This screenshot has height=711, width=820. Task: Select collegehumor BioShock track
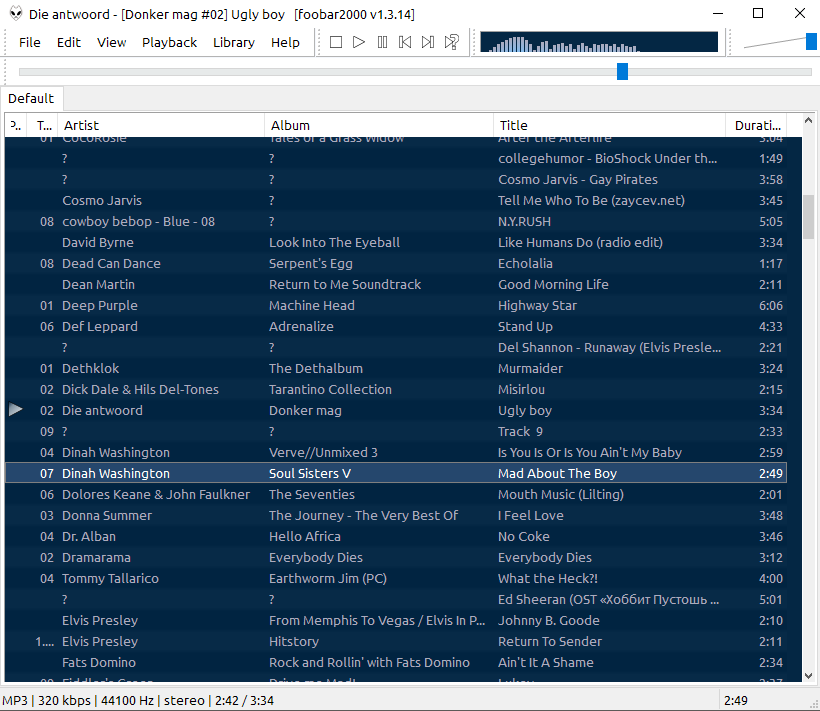(396, 158)
